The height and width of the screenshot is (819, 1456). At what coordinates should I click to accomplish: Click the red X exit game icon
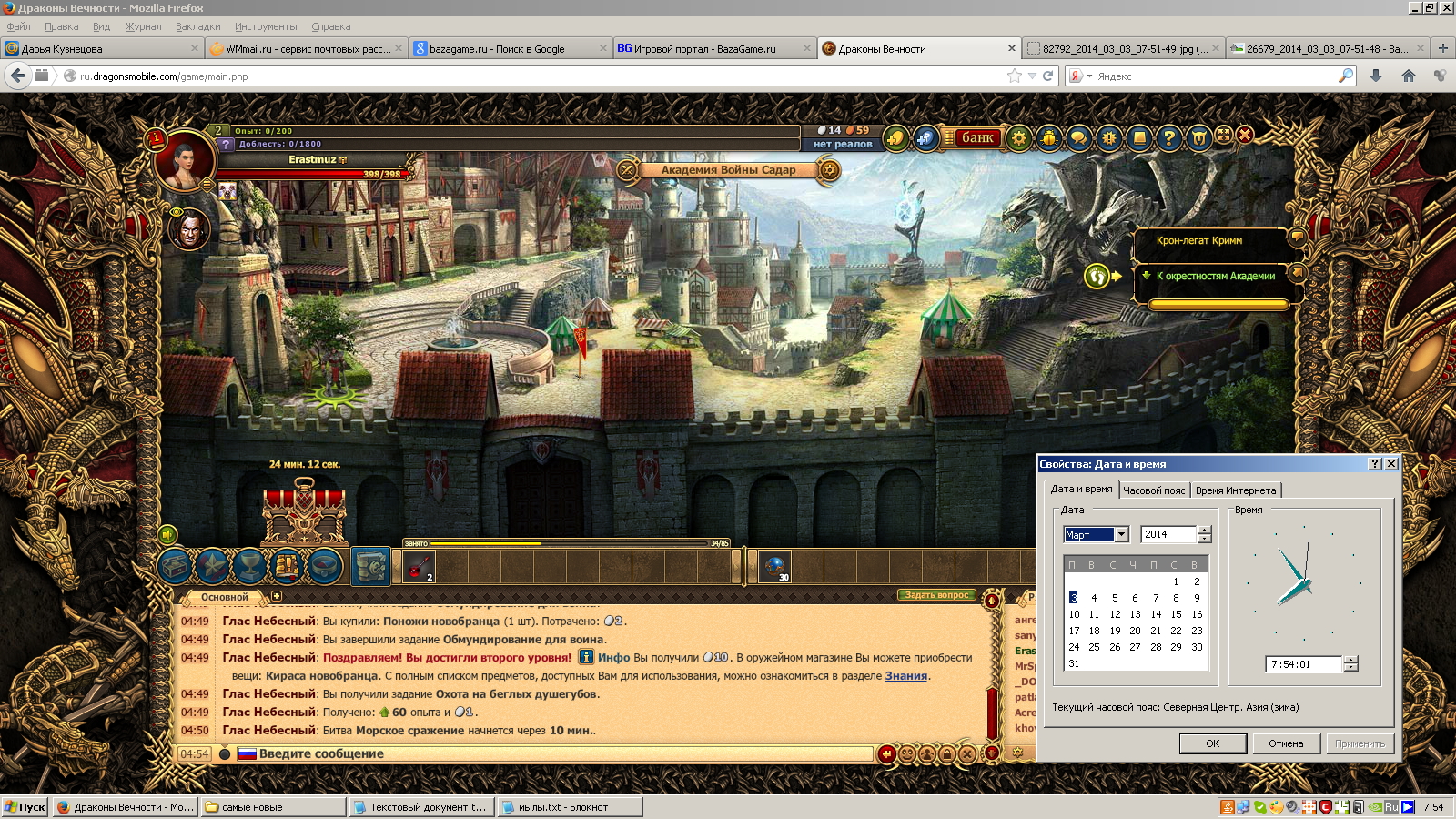1245,135
